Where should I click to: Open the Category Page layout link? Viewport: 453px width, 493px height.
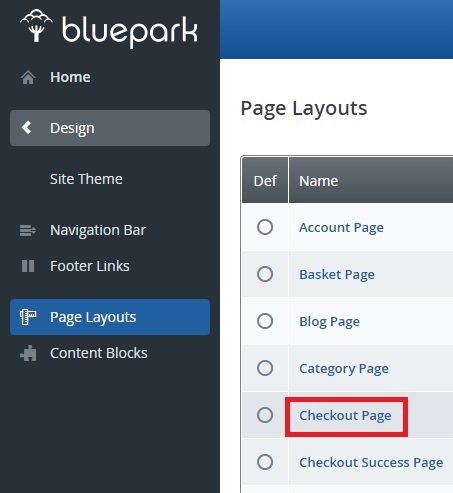tap(344, 369)
